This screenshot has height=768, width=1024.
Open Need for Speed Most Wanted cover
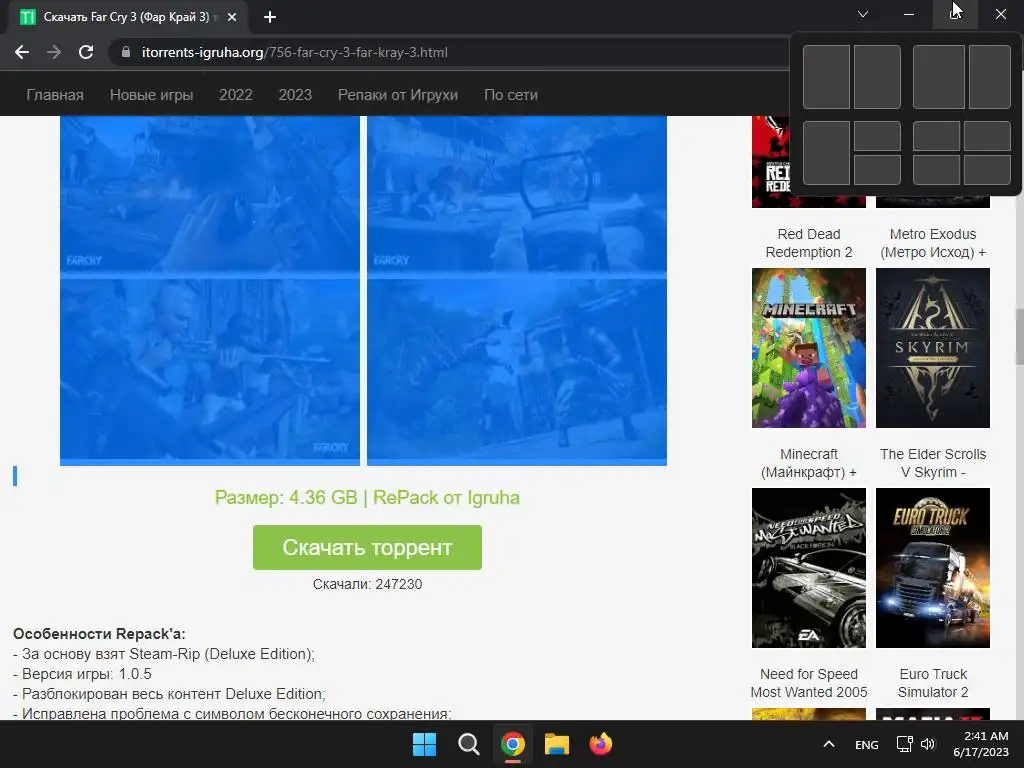click(x=808, y=568)
